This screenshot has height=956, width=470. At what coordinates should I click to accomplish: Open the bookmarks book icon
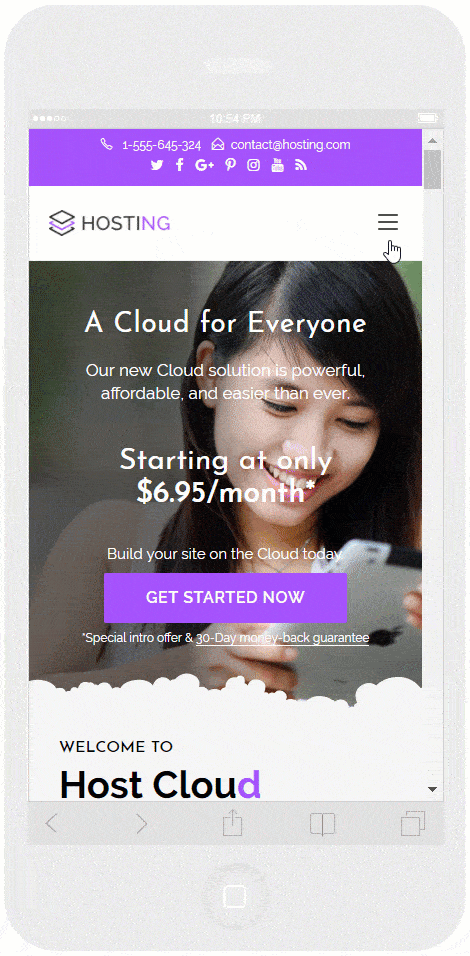[322, 824]
